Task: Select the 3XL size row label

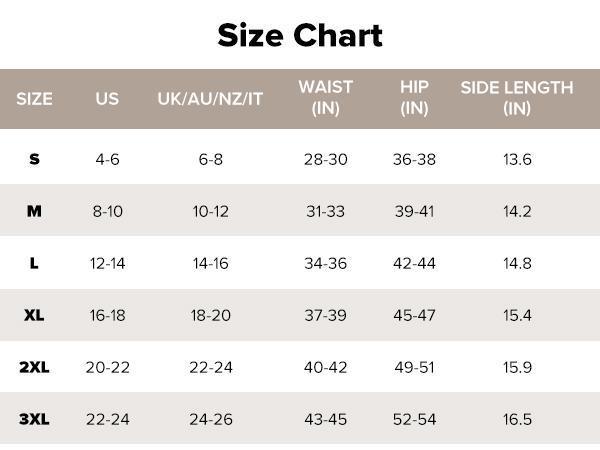Action: [34, 419]
